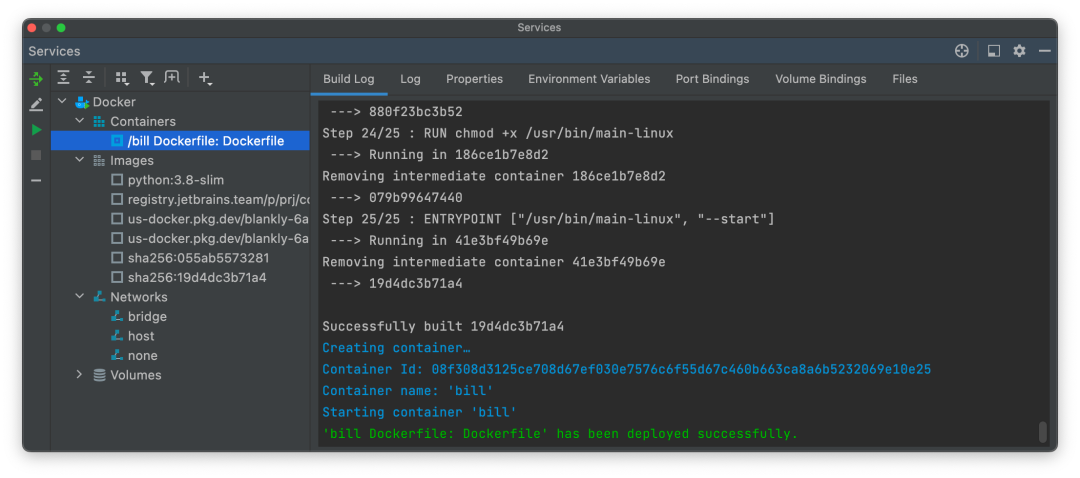Open the Port Bindings tab
The height and width of the screenshot is (478, 1080).
coord(712,79)
